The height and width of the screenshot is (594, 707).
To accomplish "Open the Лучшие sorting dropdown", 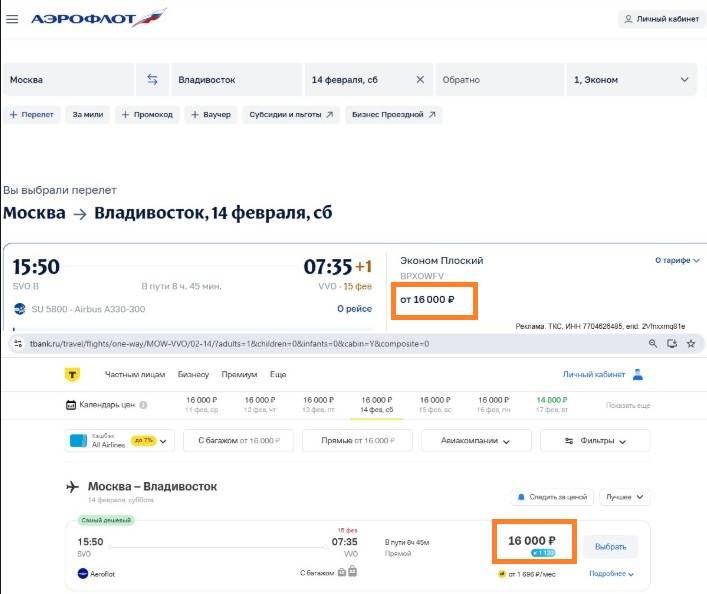I will tap(628, 497).
